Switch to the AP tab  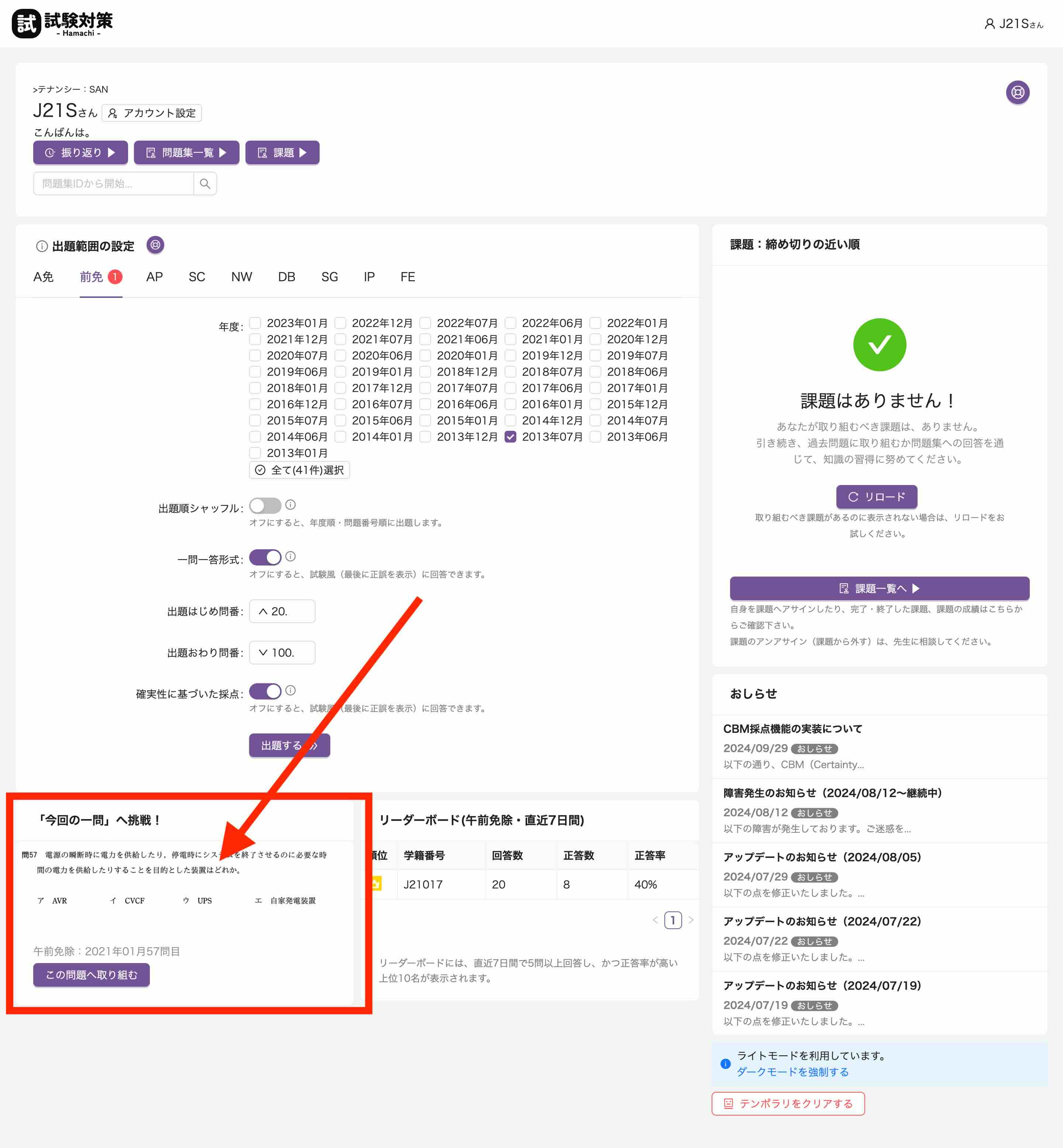pos(154,277)
